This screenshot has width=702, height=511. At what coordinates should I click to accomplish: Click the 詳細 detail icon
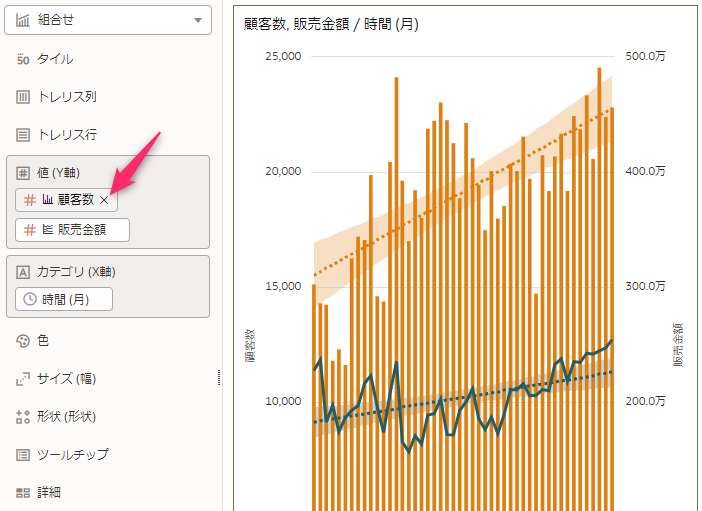point(23,493)
